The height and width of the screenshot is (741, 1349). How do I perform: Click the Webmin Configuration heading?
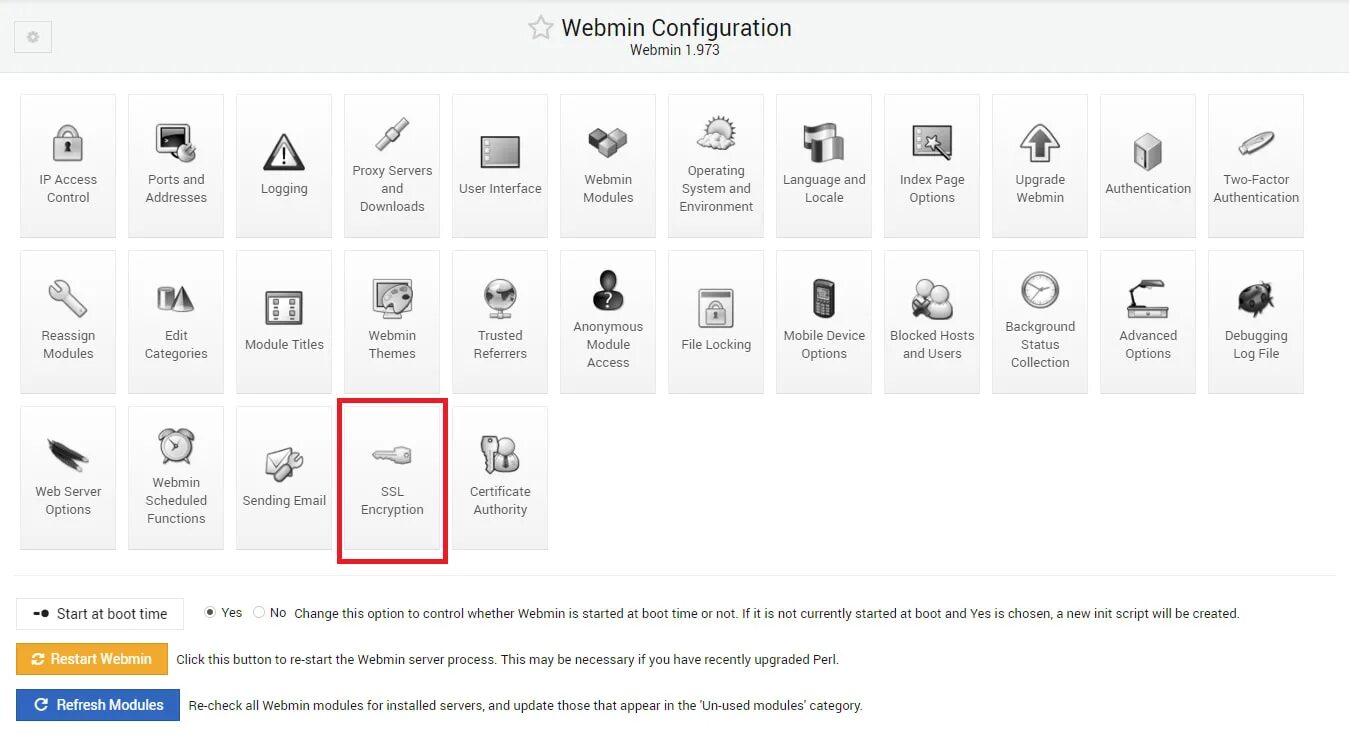[x=676, y=28]
